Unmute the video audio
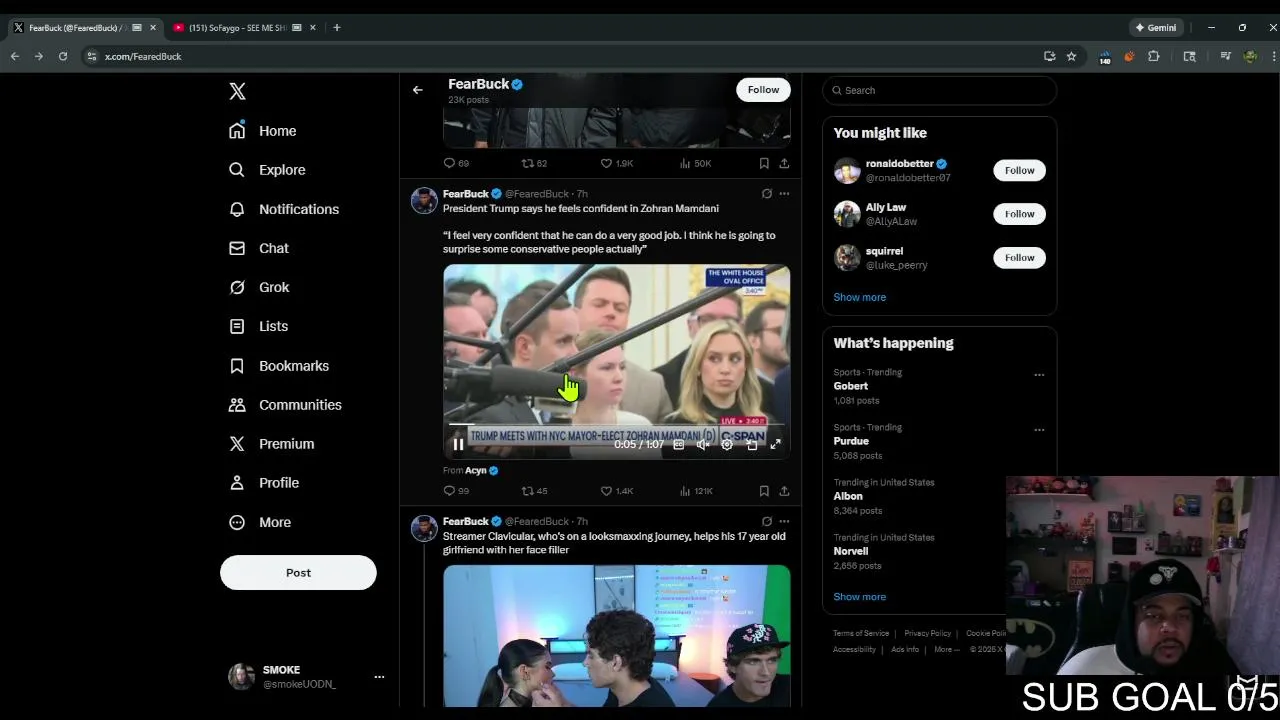Viewport: 1280px width, 720px height. coord(703,445)
